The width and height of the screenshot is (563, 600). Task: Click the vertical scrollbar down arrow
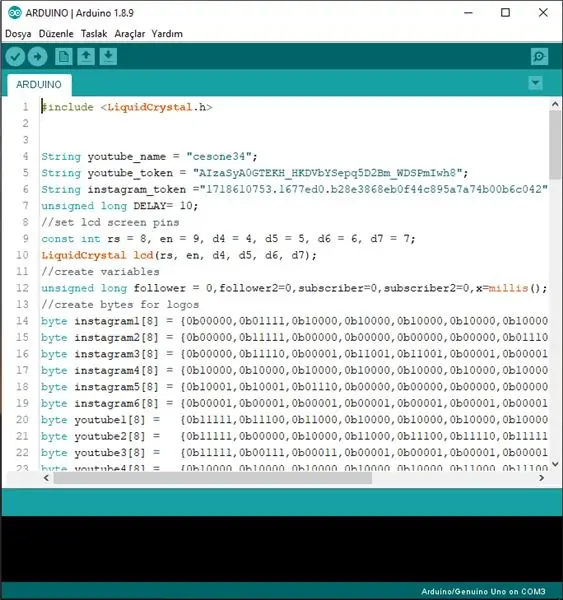point(555,464)
